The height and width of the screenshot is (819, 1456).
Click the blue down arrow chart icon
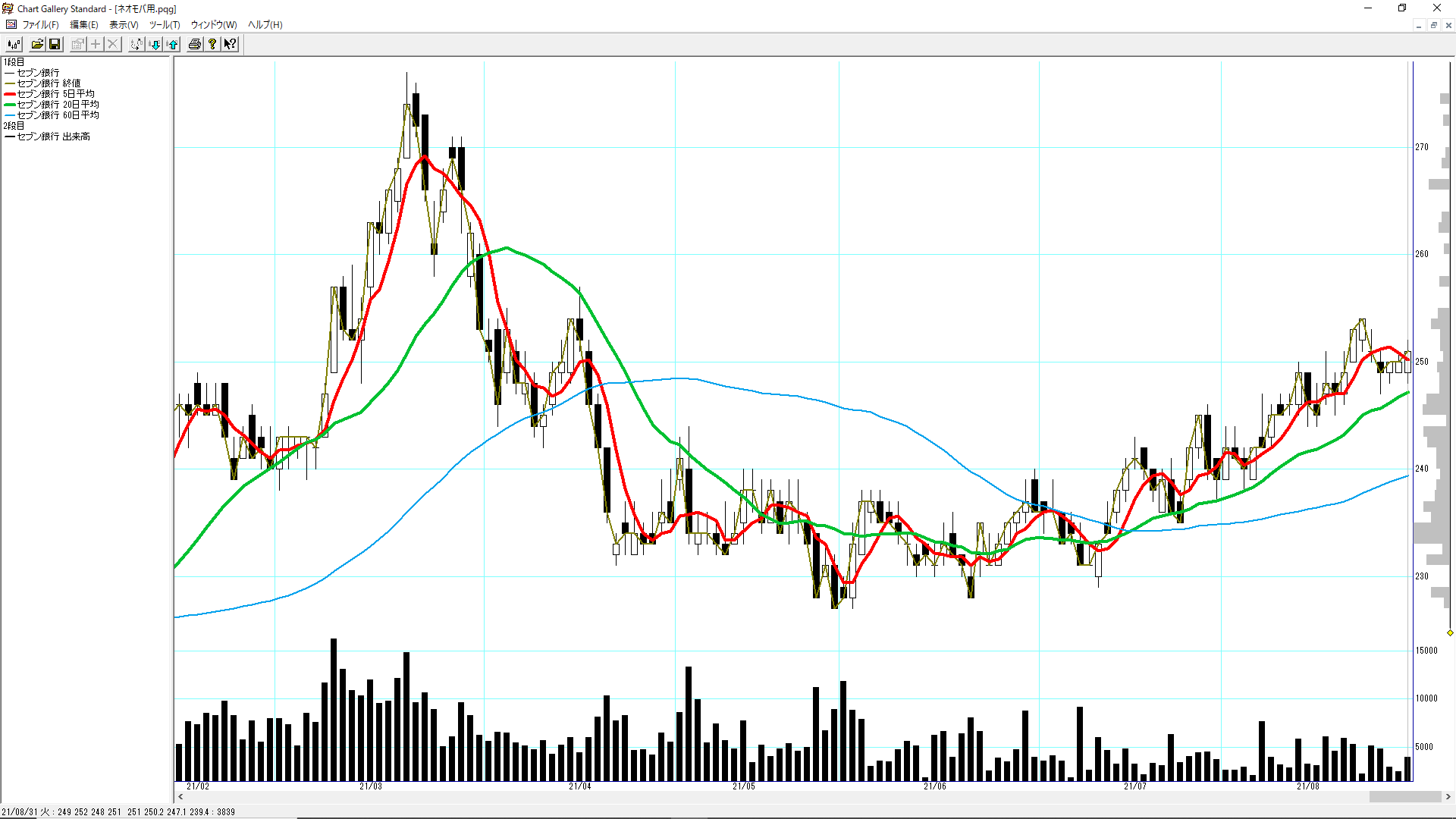tap(155, 44)
